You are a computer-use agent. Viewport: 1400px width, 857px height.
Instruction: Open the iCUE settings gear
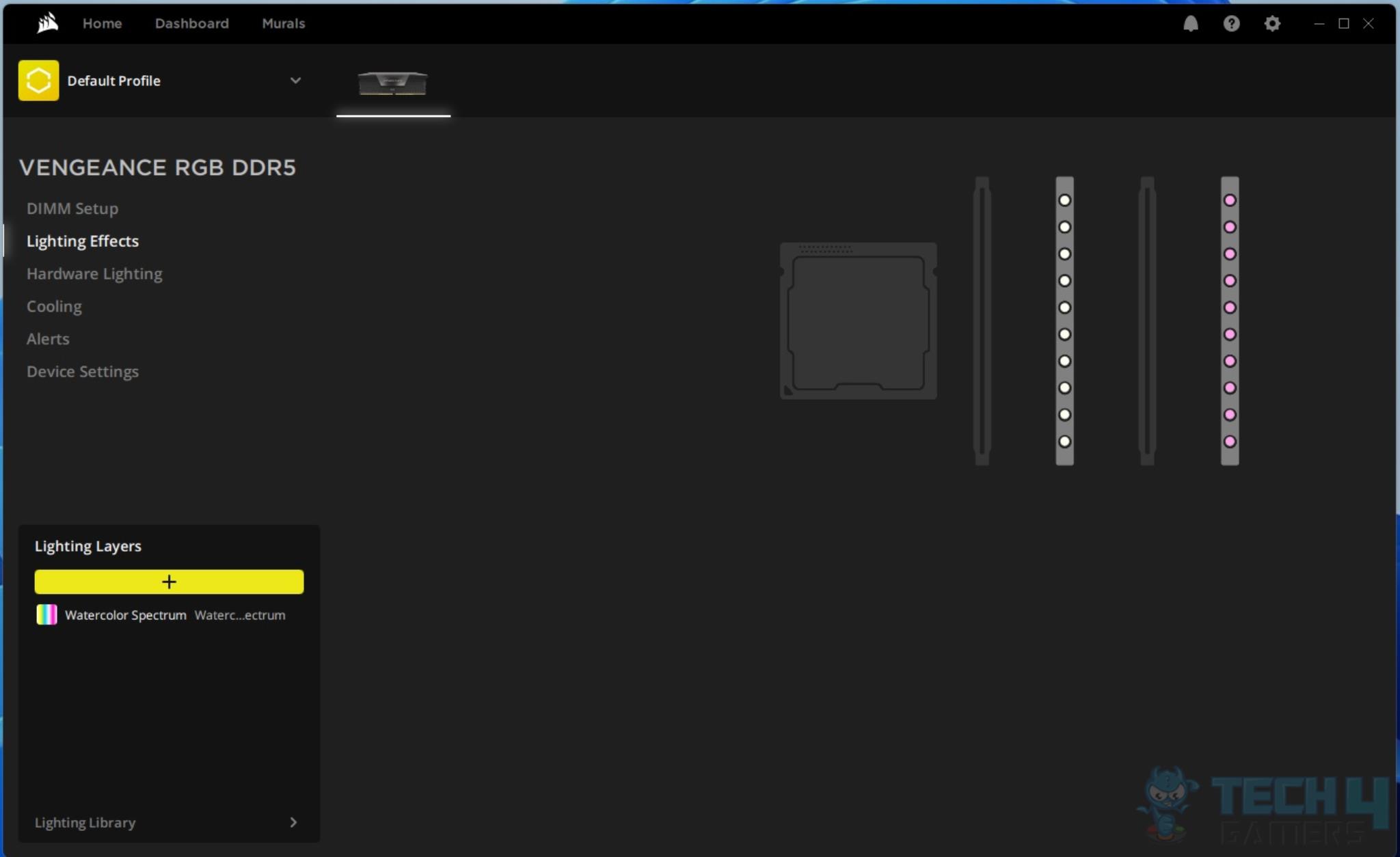[1272, 24]
